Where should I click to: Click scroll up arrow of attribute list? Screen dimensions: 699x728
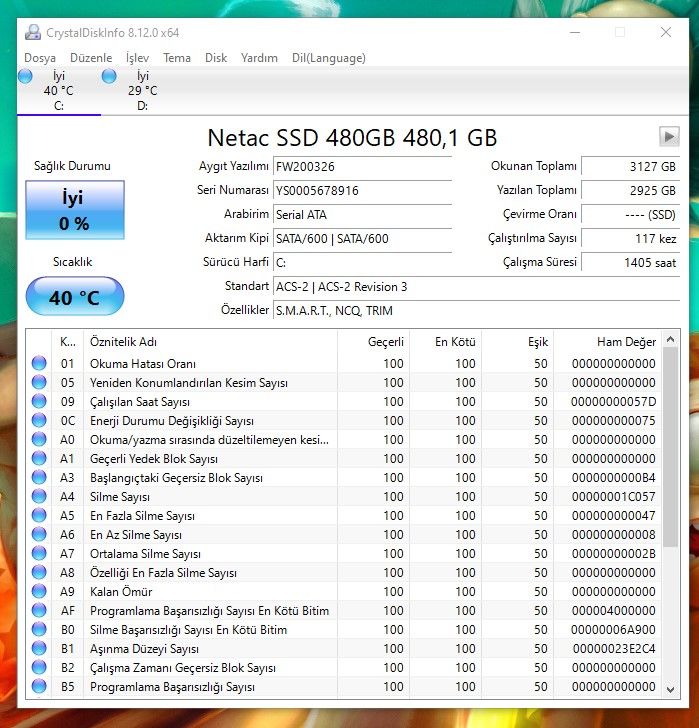pos(670,340)
